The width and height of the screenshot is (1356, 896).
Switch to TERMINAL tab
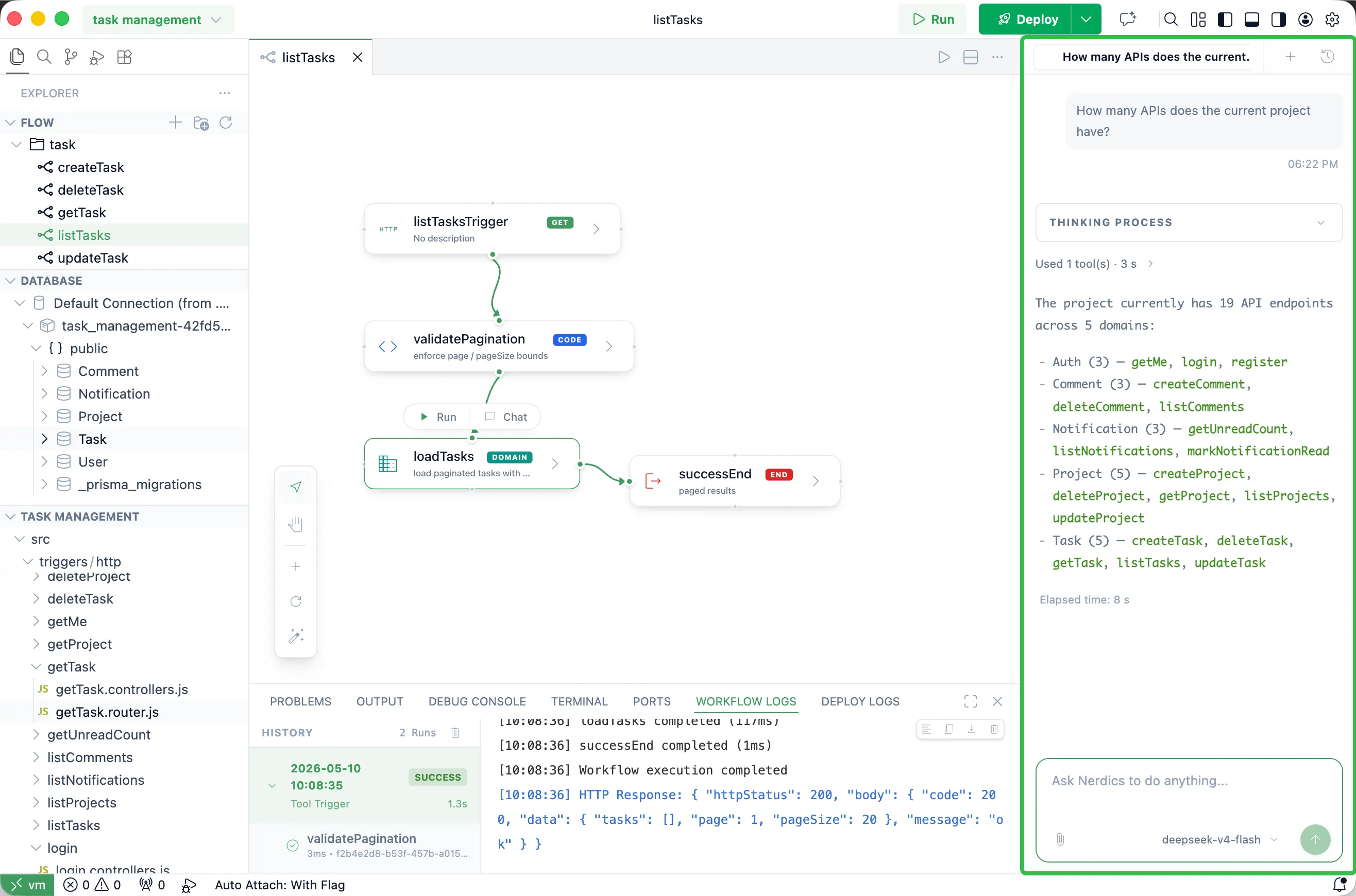point(579,701)
